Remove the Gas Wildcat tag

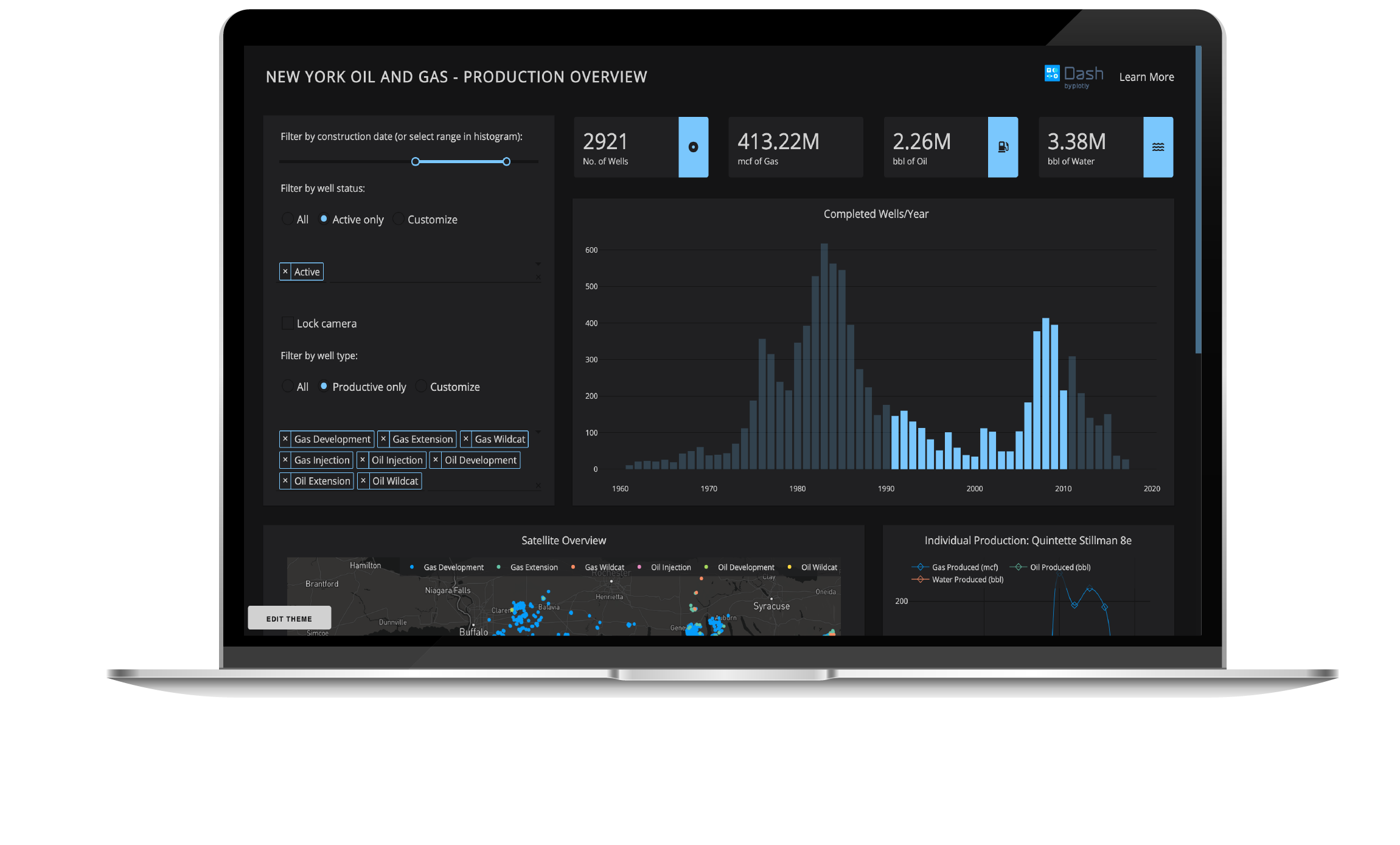click(x=466, y=439)
